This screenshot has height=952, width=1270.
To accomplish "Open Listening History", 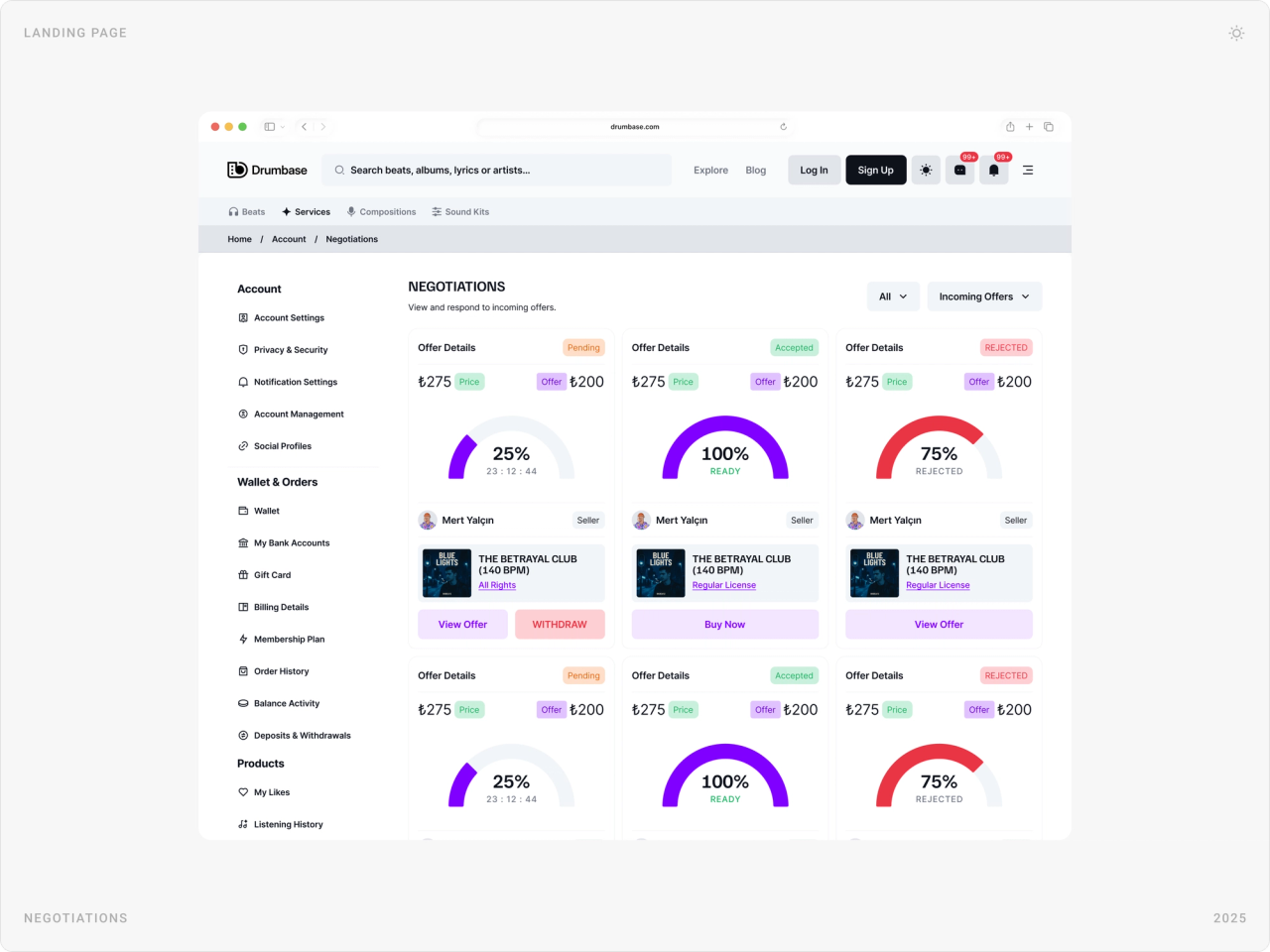I will click(x=281, y=824).
